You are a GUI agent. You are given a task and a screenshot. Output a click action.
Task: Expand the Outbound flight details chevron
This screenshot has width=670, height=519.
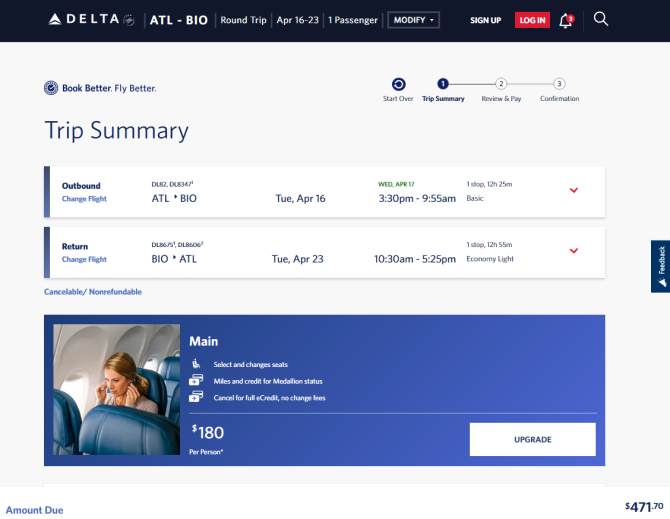pos(573,190)
